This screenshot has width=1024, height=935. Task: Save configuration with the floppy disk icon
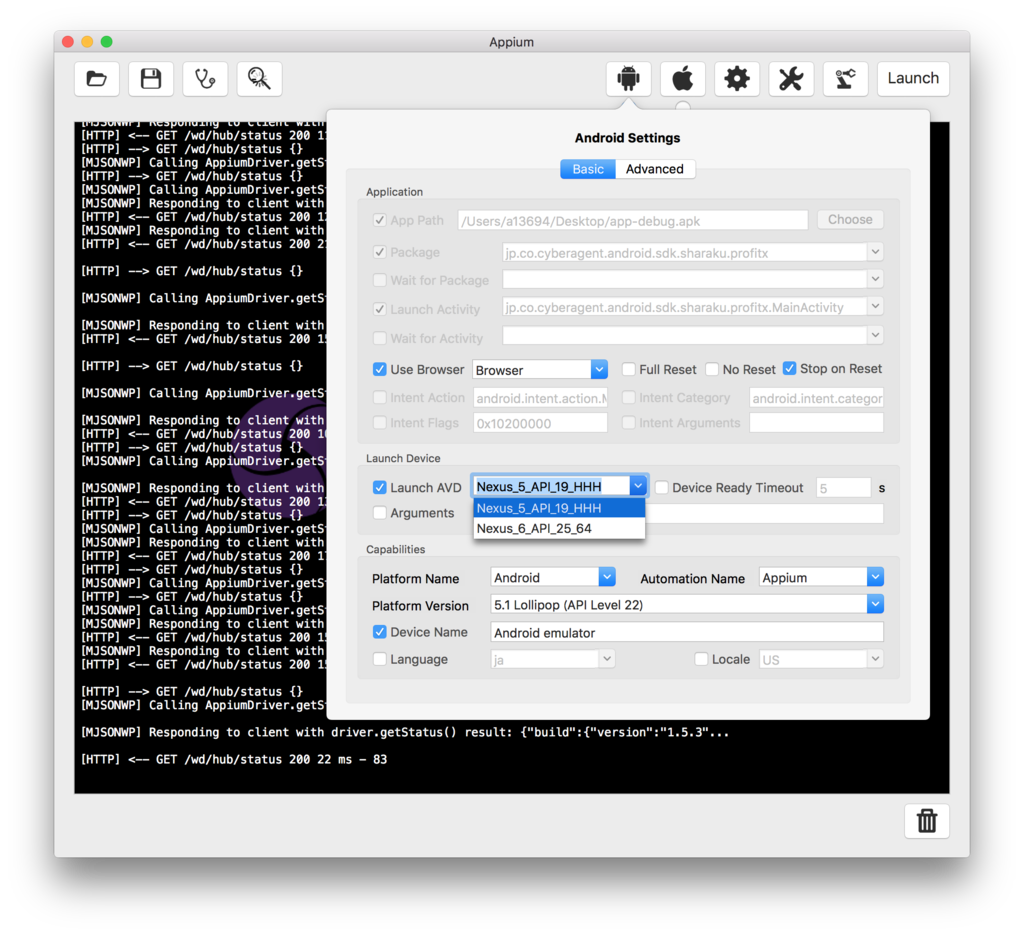[x=151, y=79]
